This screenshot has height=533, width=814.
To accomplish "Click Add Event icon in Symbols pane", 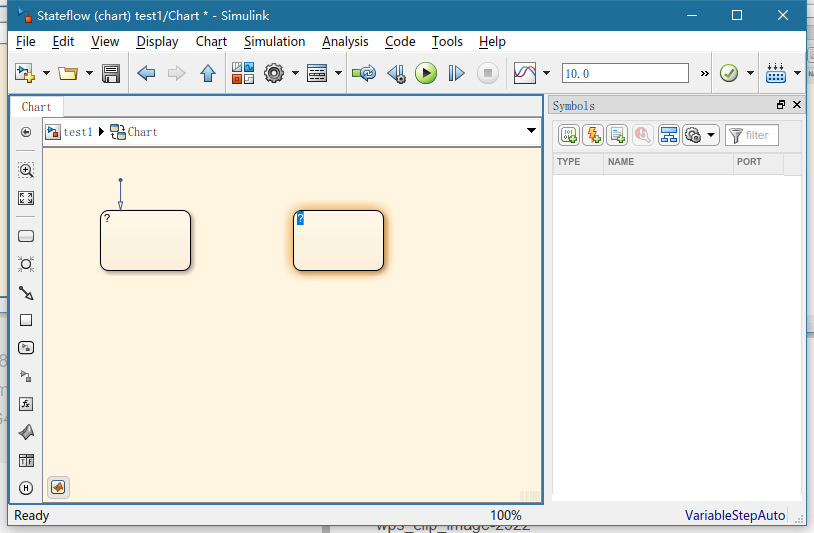I will 593,135.
